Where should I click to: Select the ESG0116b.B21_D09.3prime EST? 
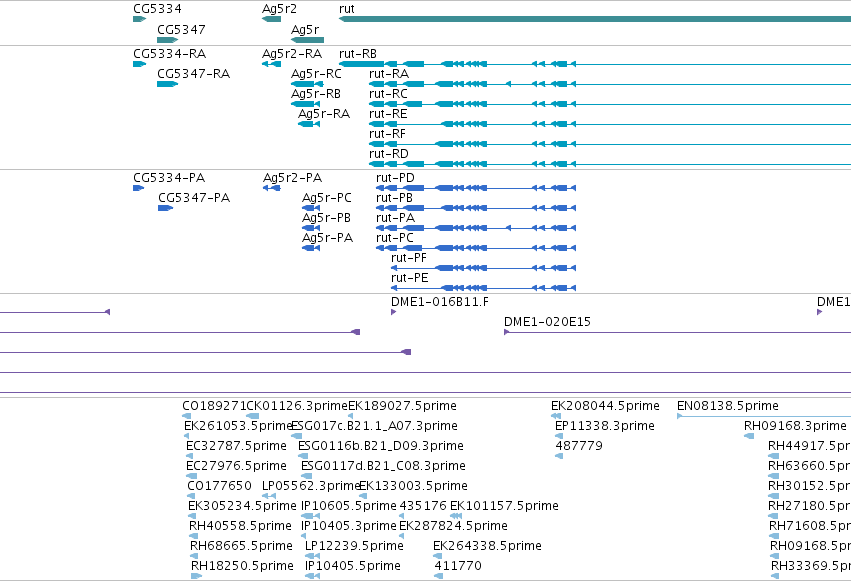(x=303, y=456)
